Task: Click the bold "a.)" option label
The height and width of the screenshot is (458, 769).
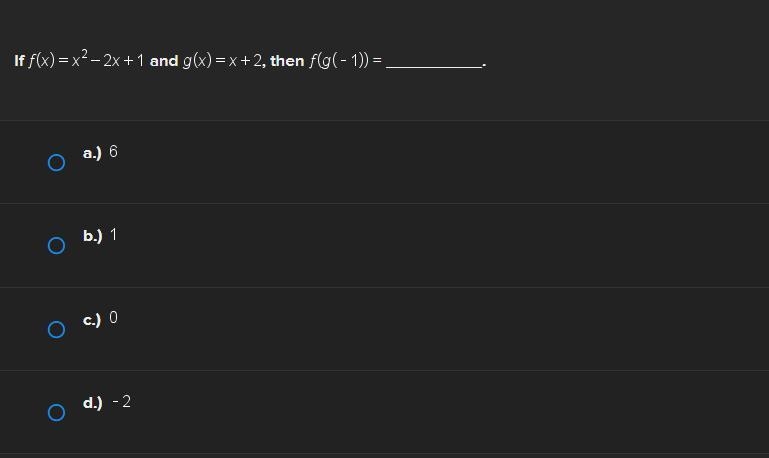Action: [x=92, y=153]
